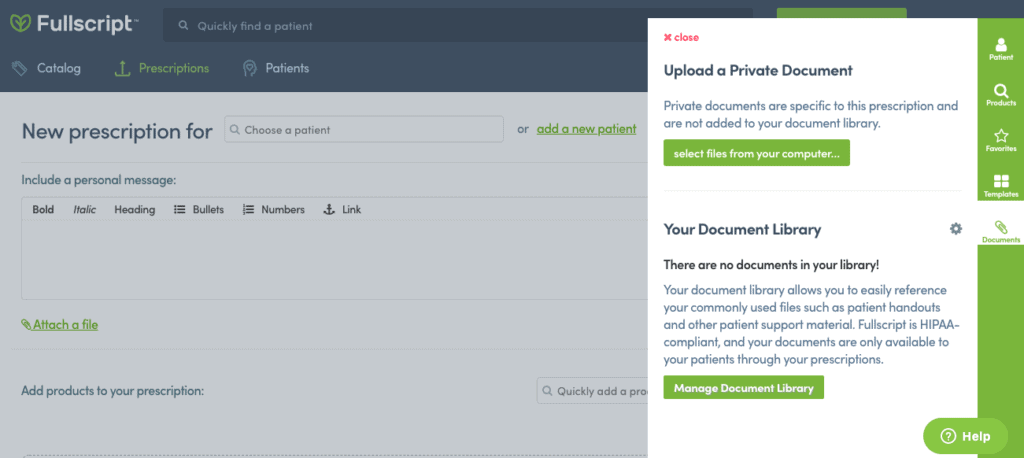Click the Fullscript logo
Screen dimensions: 1024x458
tap(74, 24)
